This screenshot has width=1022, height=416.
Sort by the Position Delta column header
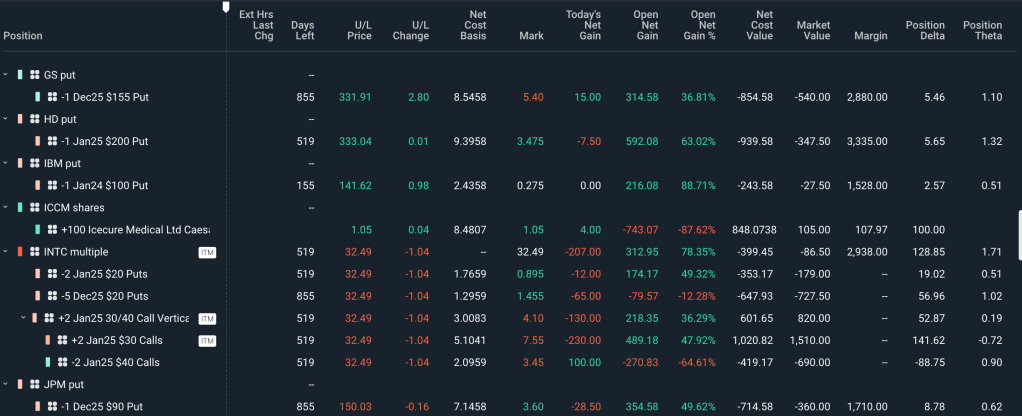coord(925,30)
